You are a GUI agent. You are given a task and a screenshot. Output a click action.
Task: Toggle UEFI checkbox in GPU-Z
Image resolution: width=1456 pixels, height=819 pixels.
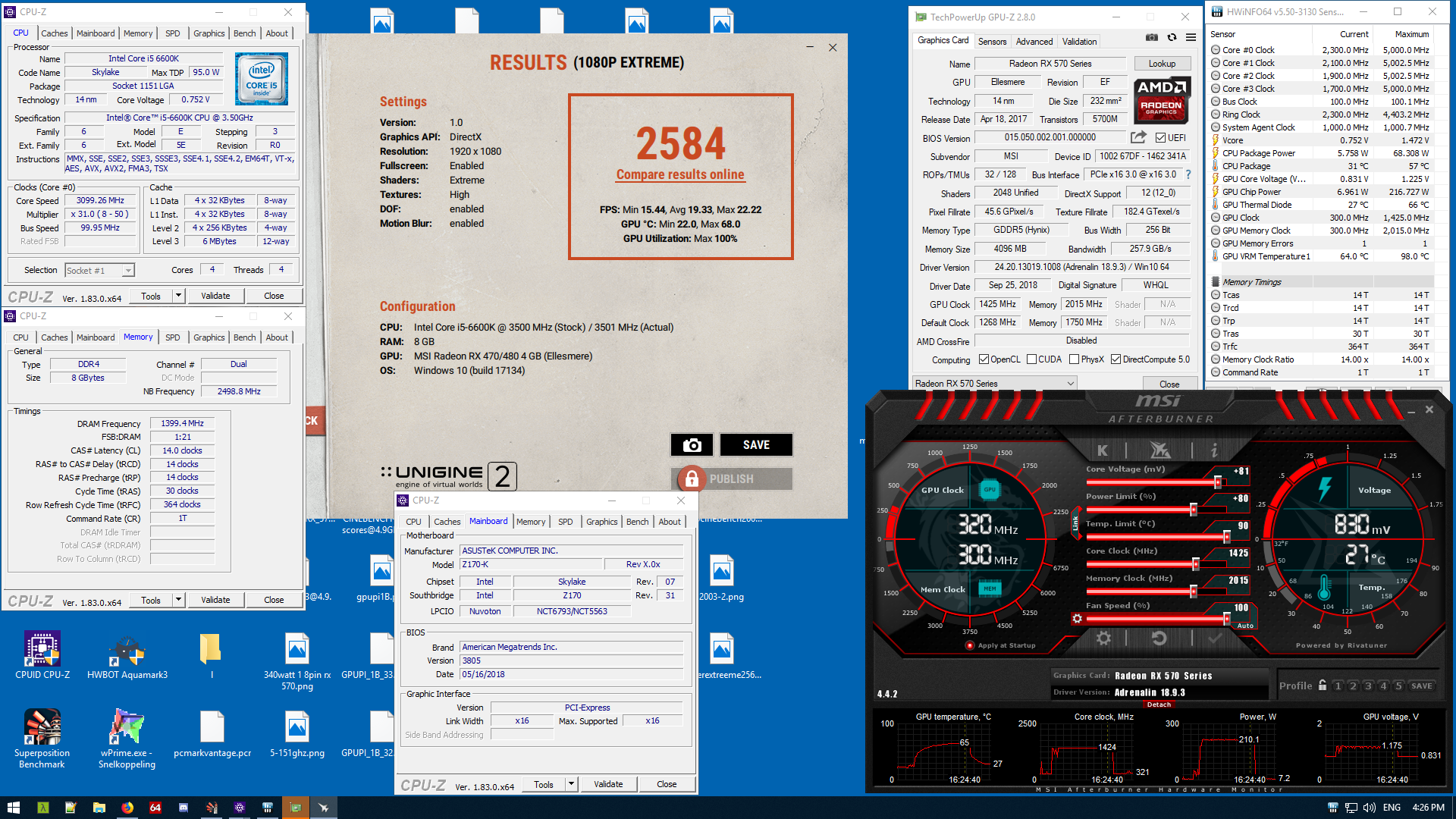(x=1160, y=138)
